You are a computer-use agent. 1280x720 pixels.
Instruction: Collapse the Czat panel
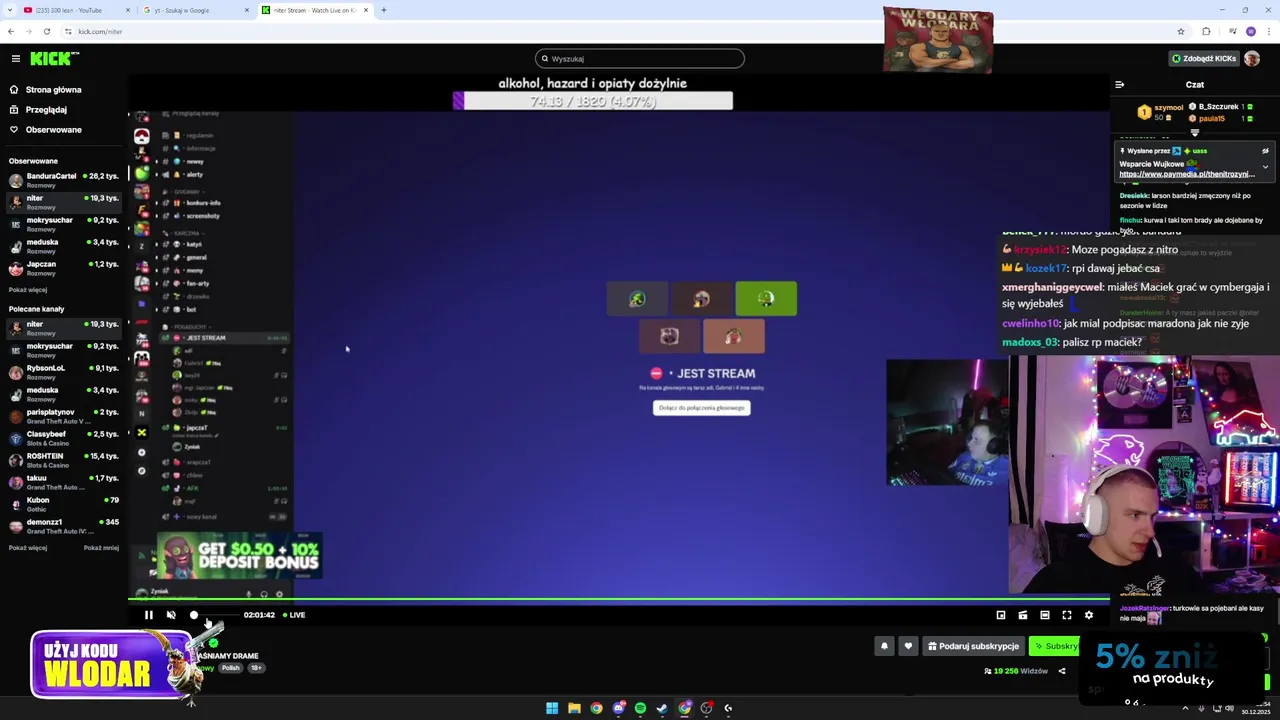click(1120, 85)
